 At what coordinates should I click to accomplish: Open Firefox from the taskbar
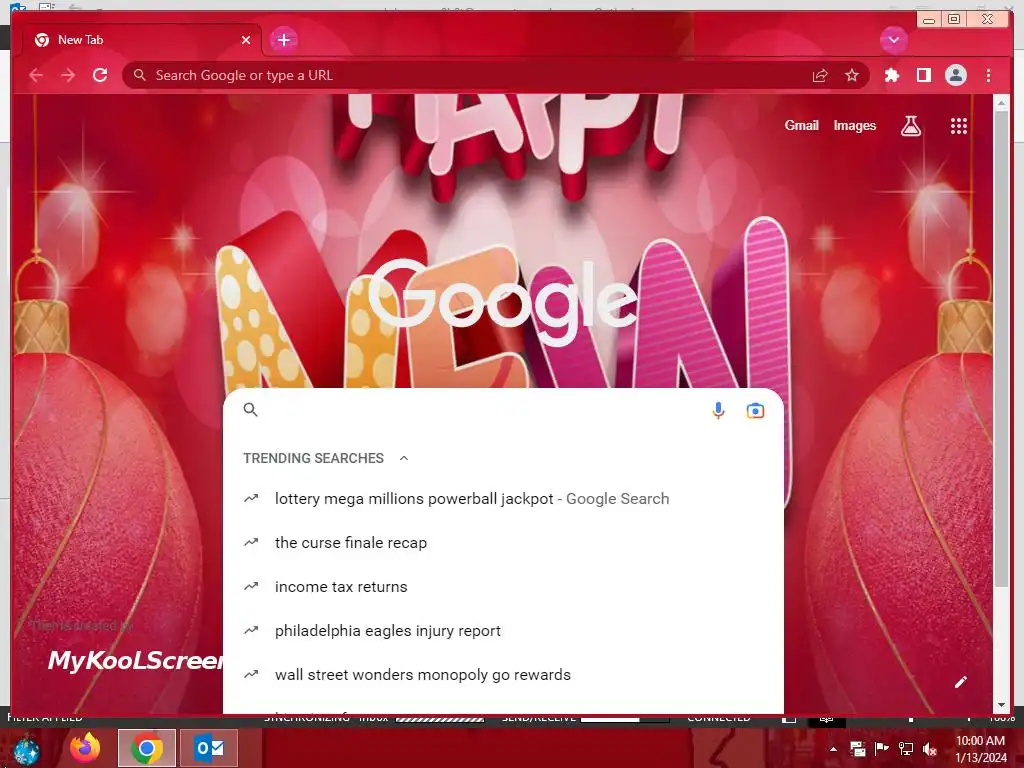click(86, 748)
